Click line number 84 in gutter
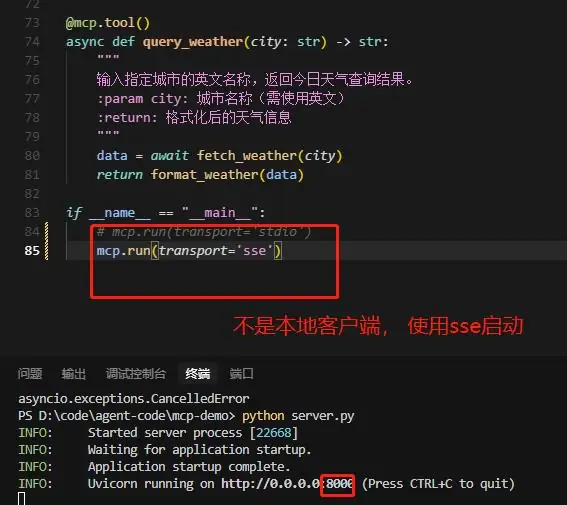The height and width of the screenshot is (505, 567). point(32,231)
